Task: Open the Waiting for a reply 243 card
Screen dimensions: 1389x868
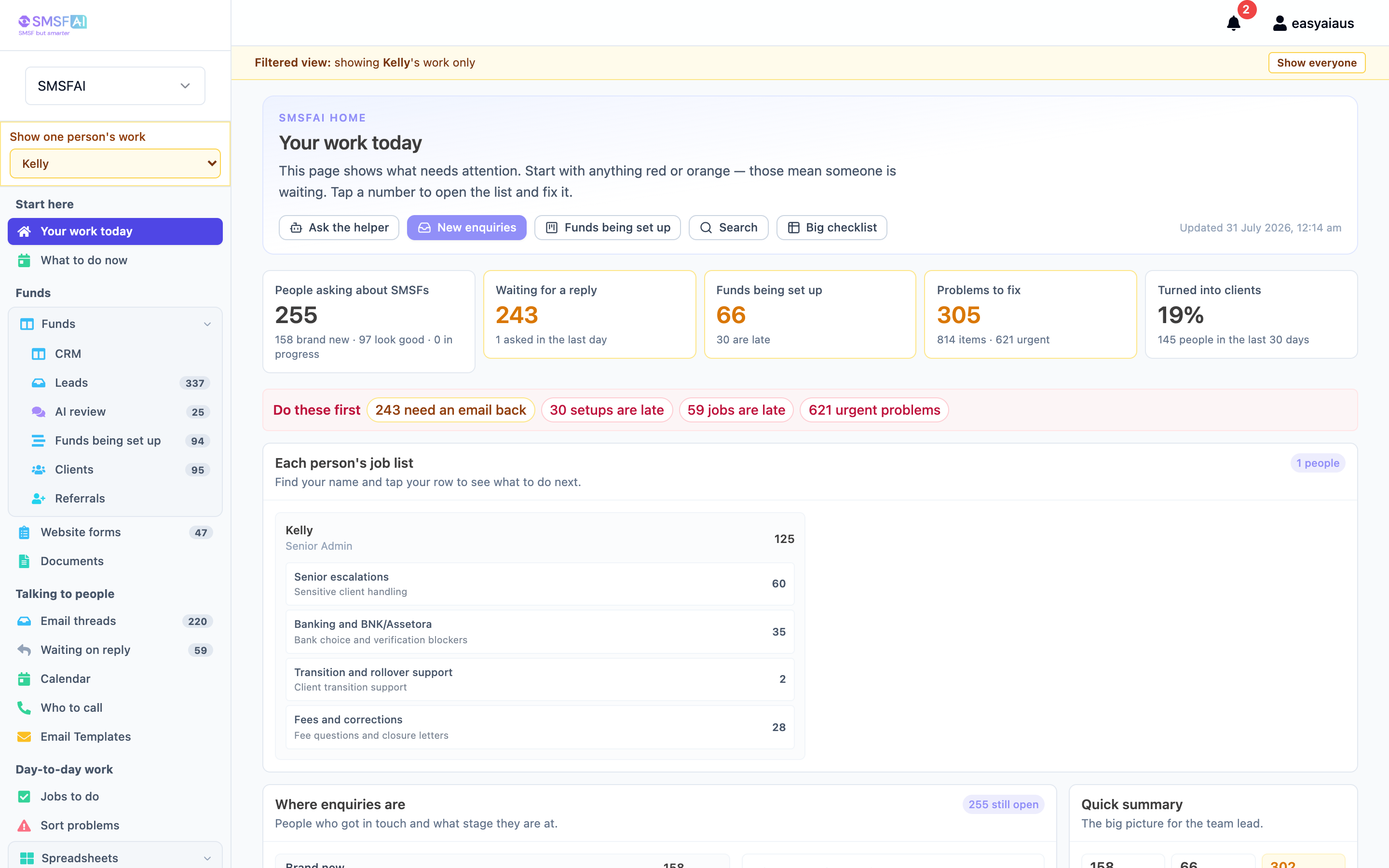Action: tap(589, 314)
